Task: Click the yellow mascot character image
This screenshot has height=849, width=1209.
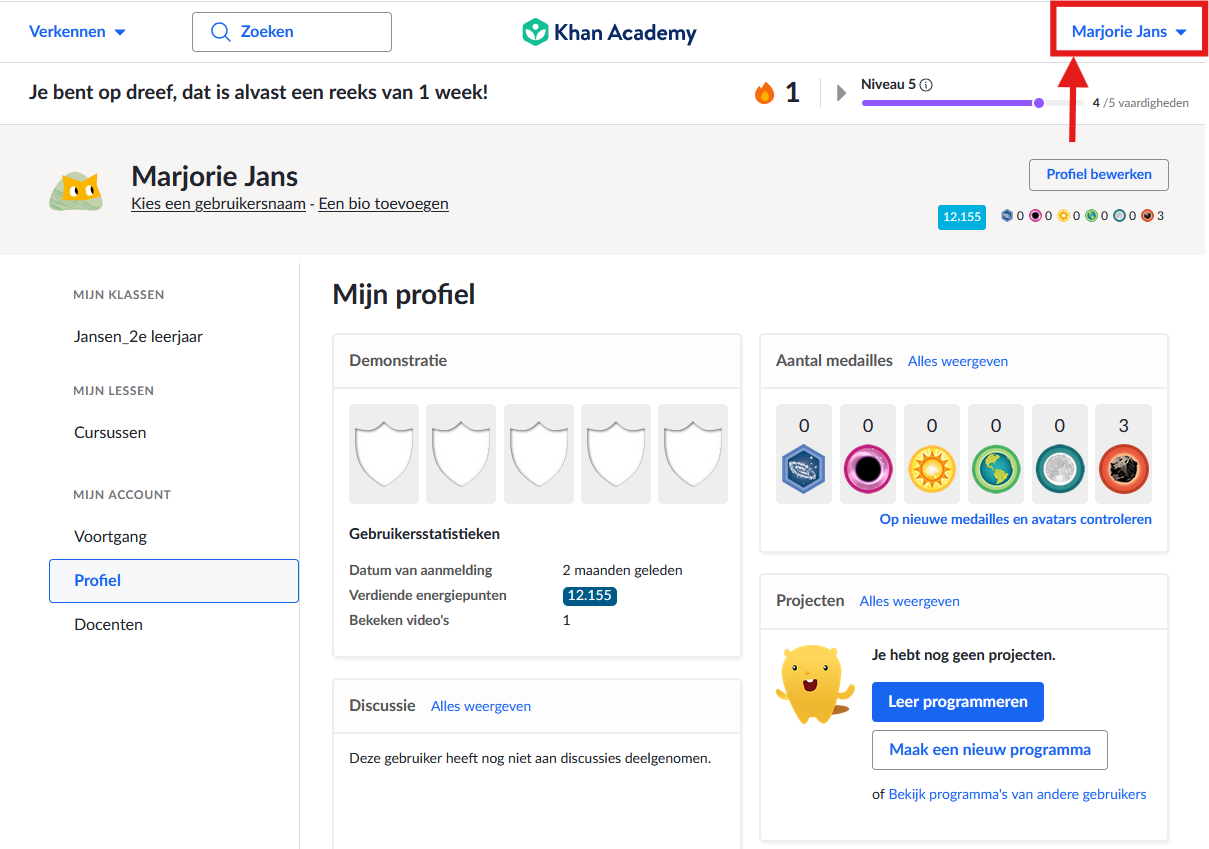Action: [x=816, y=685]
